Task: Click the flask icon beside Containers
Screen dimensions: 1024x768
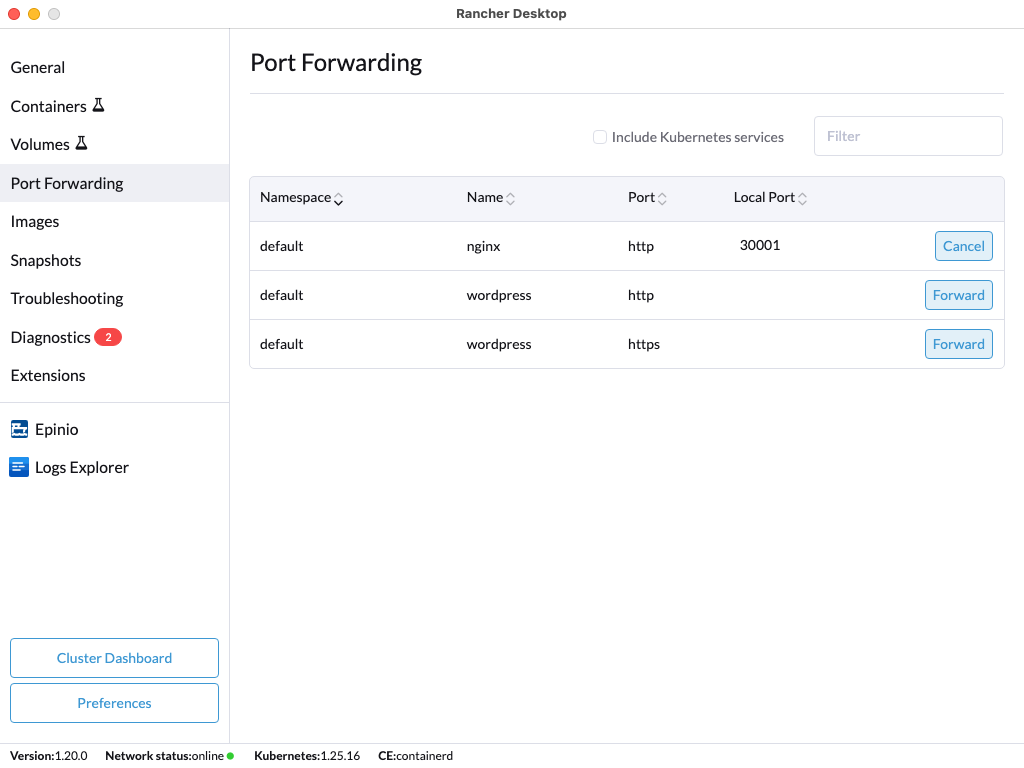Action: tap(98, 105)
